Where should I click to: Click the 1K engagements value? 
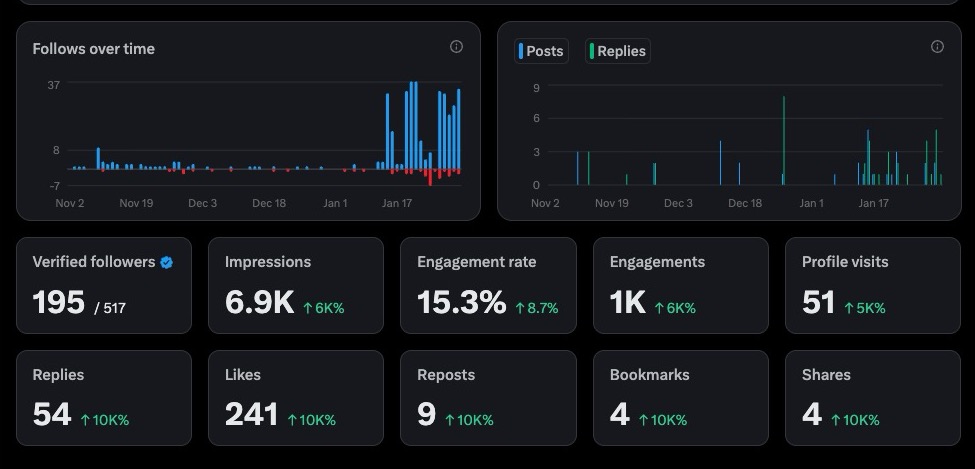628,303
